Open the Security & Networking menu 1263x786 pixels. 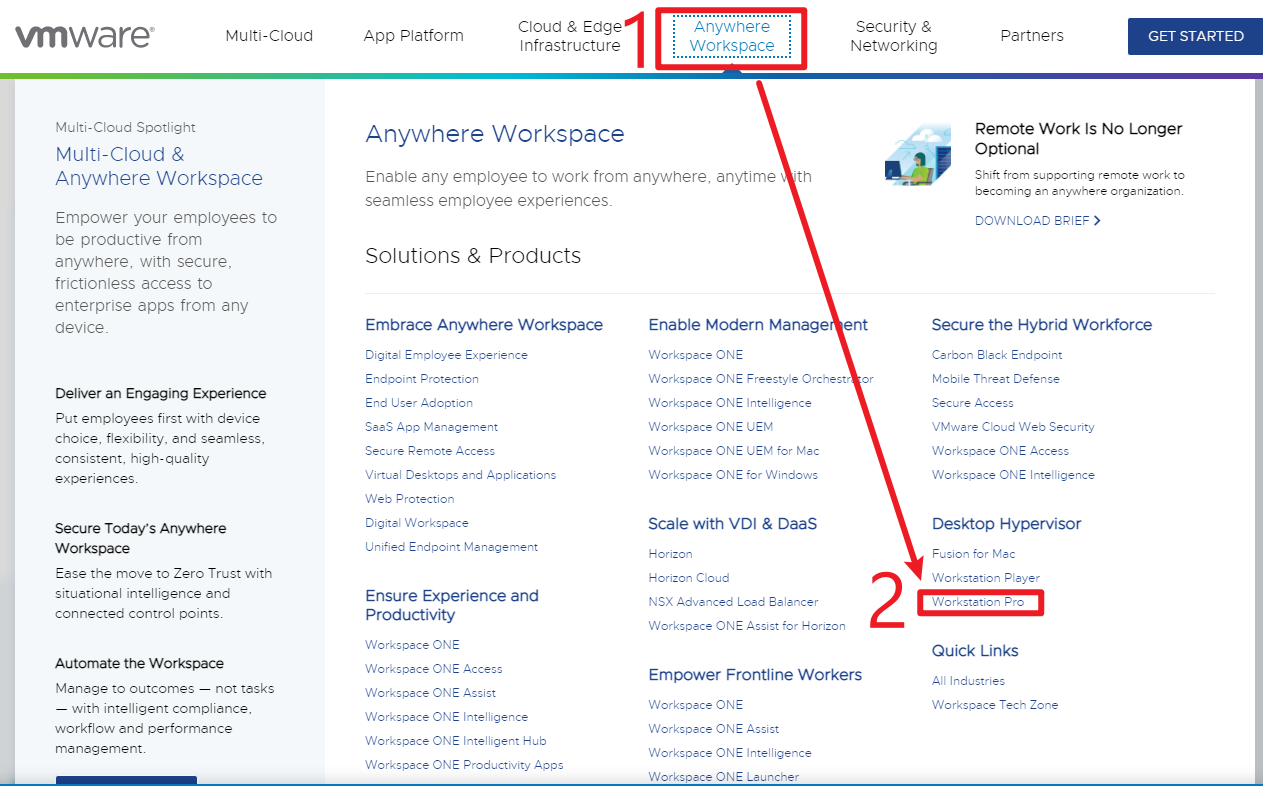(x=893, y=35)
